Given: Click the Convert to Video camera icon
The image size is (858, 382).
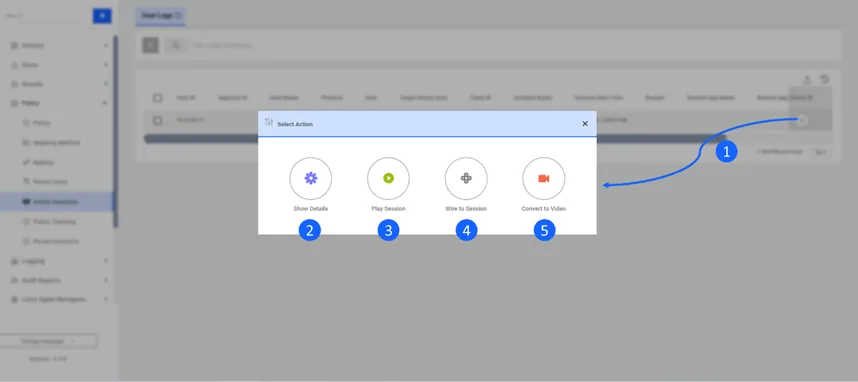Looking at the screenshot, I should coord(543,178).
